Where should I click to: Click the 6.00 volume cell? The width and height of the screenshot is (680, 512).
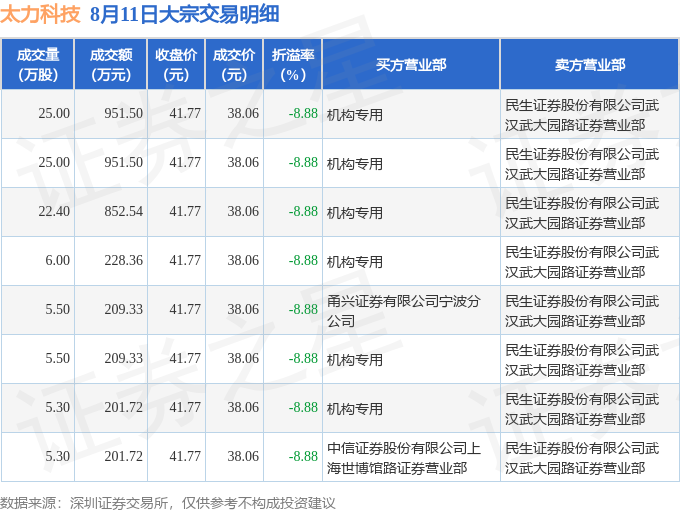pyautogui.click(x=57, y=260)
